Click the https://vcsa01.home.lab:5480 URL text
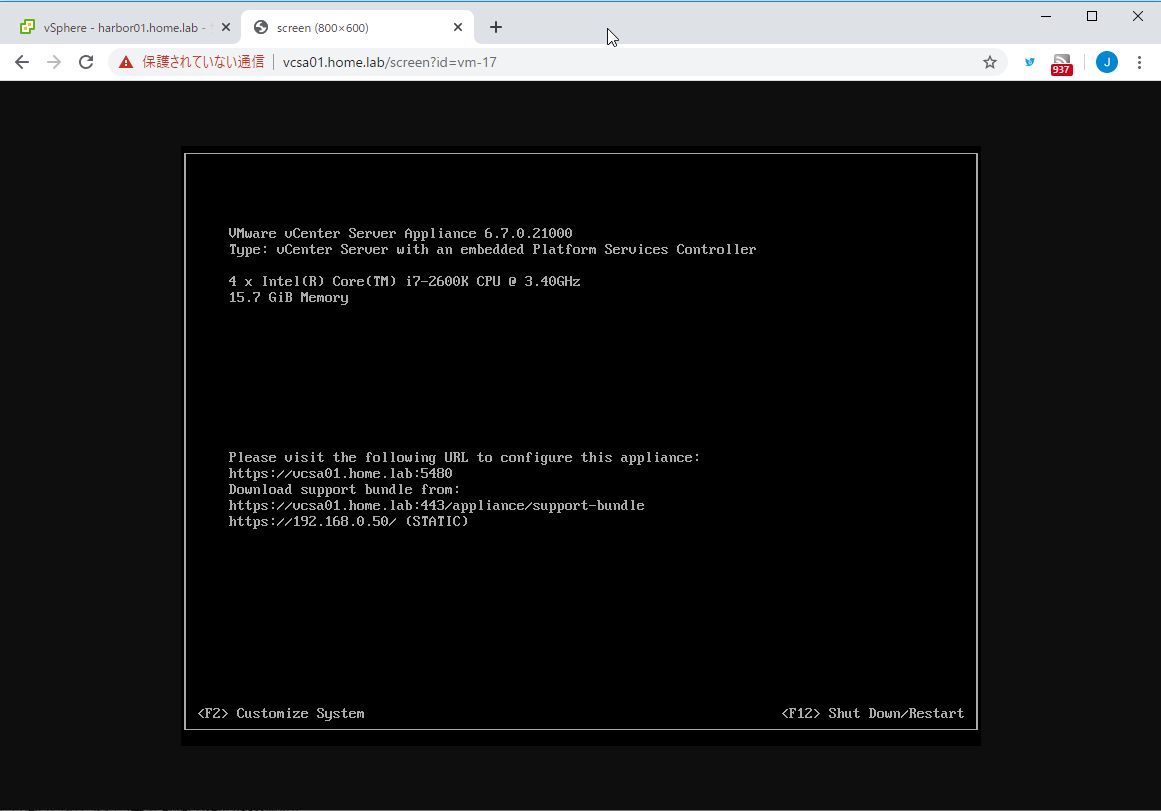 [341, 473]
